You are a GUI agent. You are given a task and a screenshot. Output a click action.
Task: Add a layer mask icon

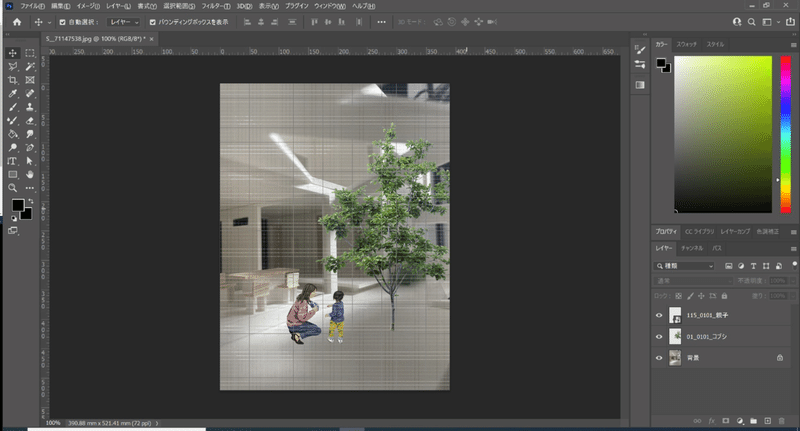(726, 421)
